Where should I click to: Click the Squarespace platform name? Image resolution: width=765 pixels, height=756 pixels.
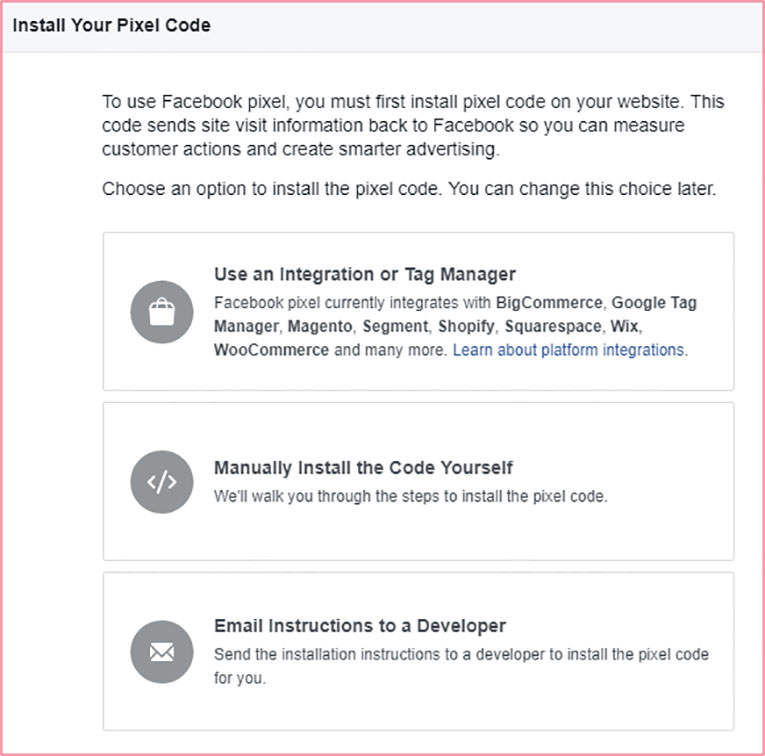(553, 326)
